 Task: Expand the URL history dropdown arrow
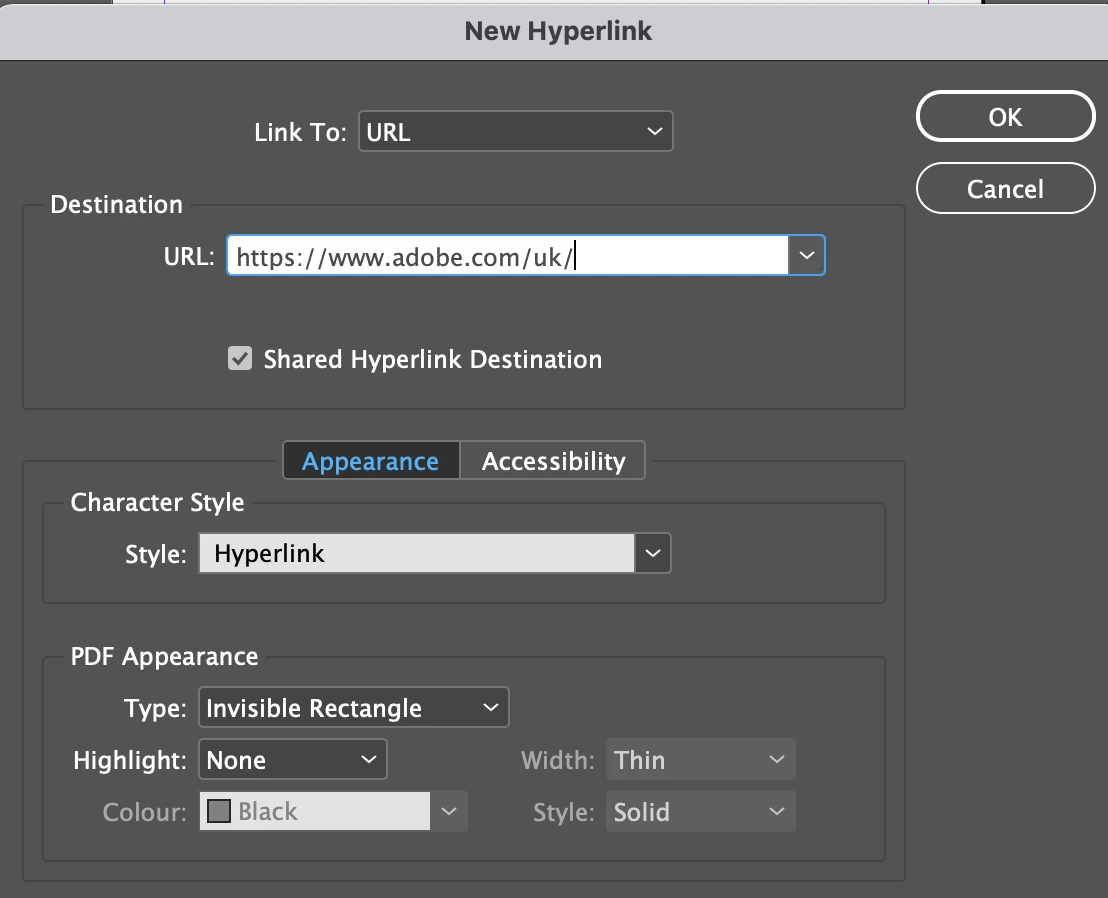806,256
